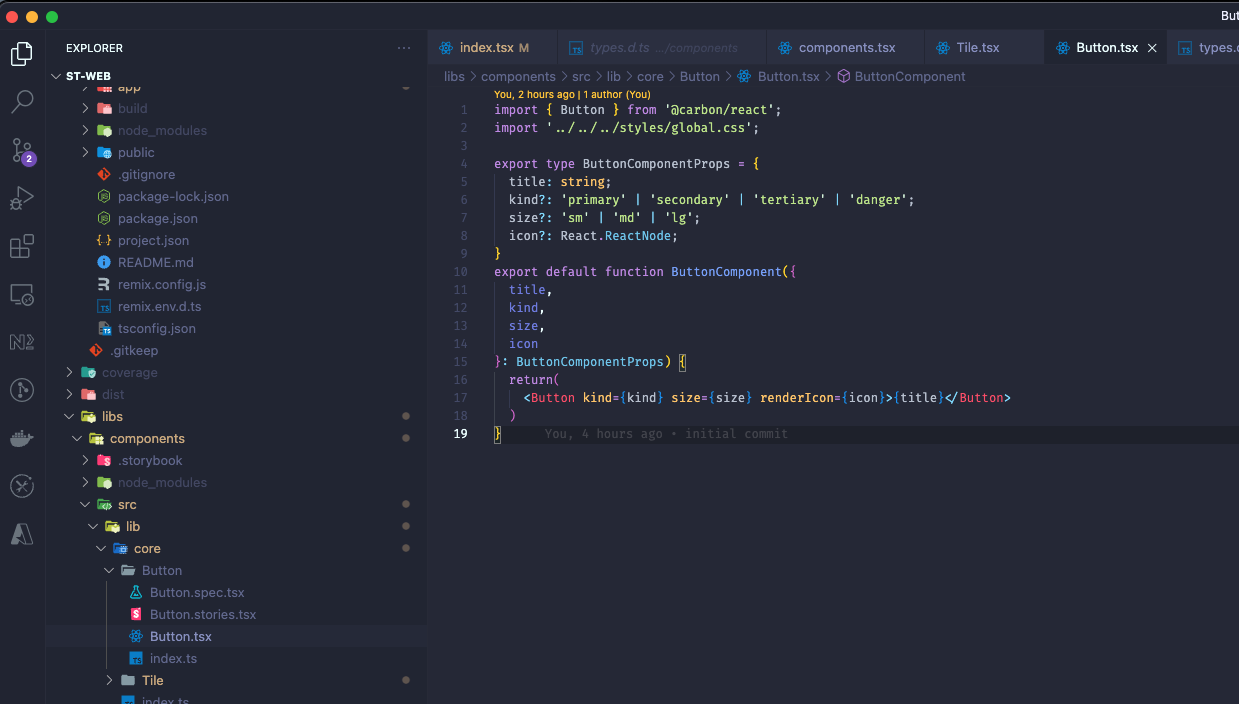Collapse the core folder
Screen dimensions: 1239x704
coord(147,549)
